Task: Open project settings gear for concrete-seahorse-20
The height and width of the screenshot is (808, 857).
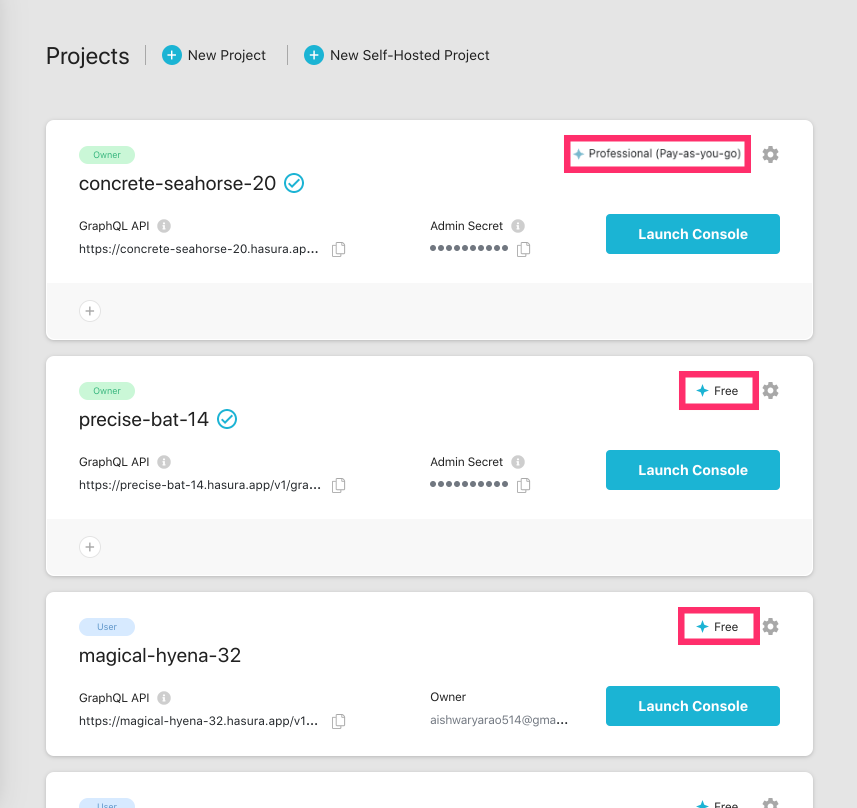Action: tap(770, 154)
